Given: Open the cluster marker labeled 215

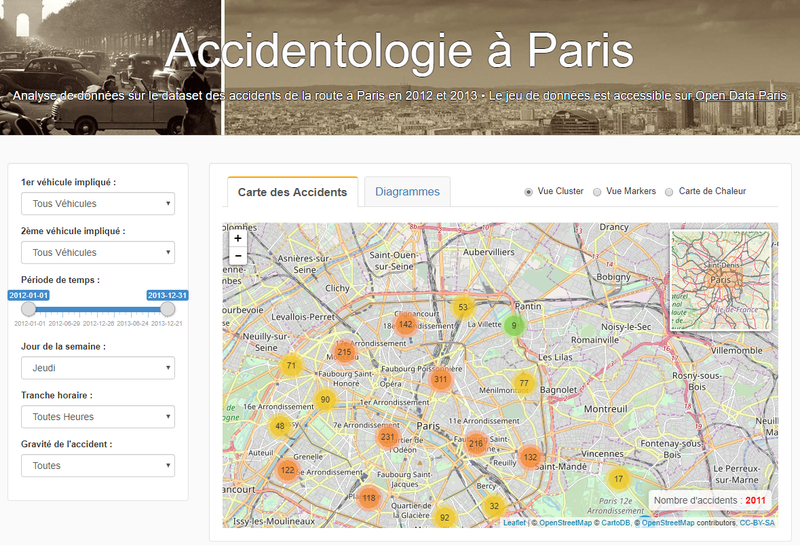Looking at the screenshot, I should point(344,352).
